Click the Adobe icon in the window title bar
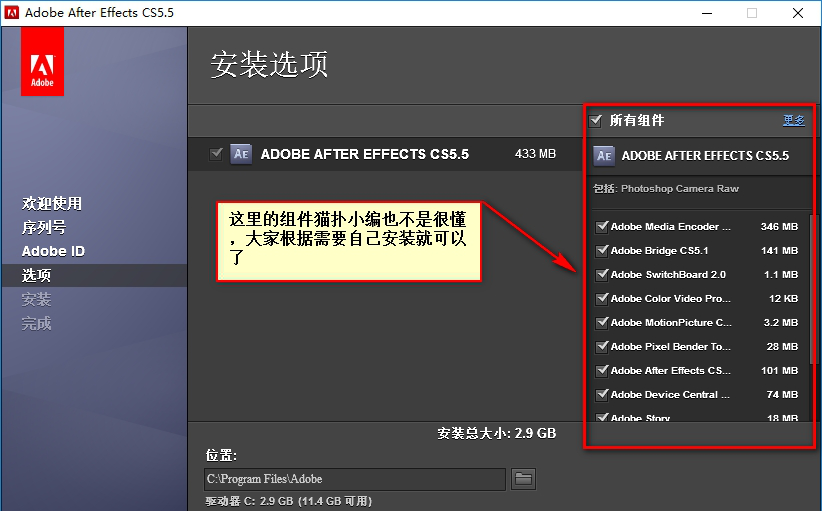822x531 pixels. pyautogui.click(x=11, y=13)
